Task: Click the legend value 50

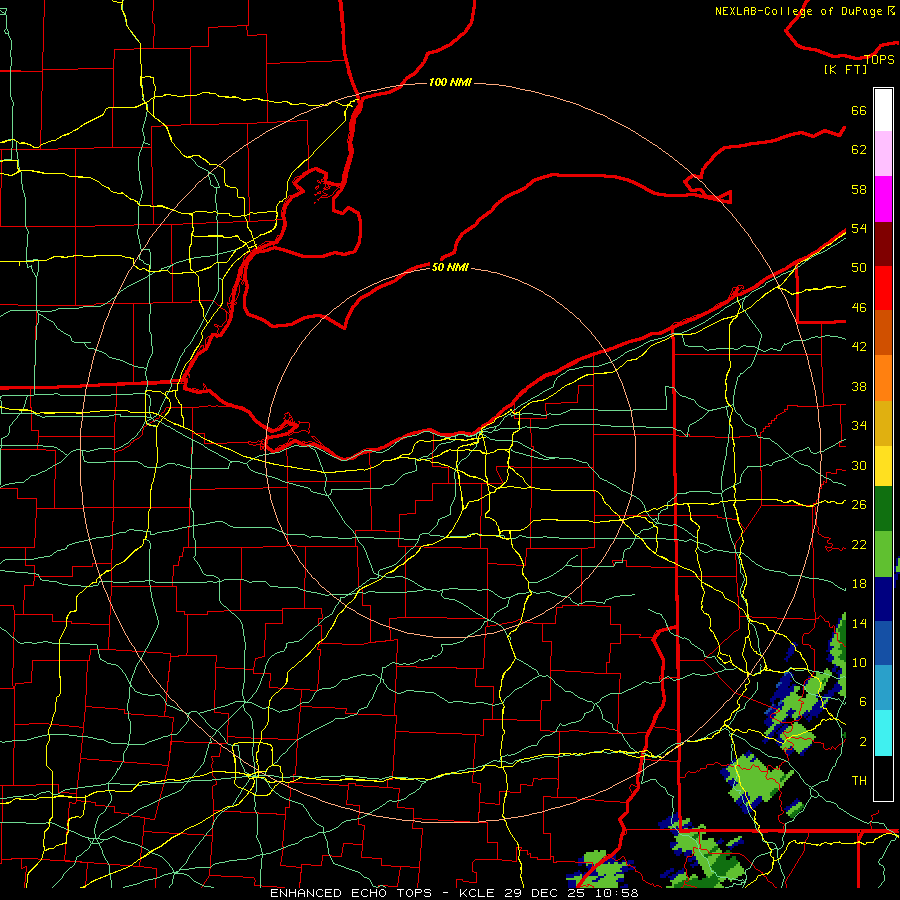Action: click(x=859, y=268)
